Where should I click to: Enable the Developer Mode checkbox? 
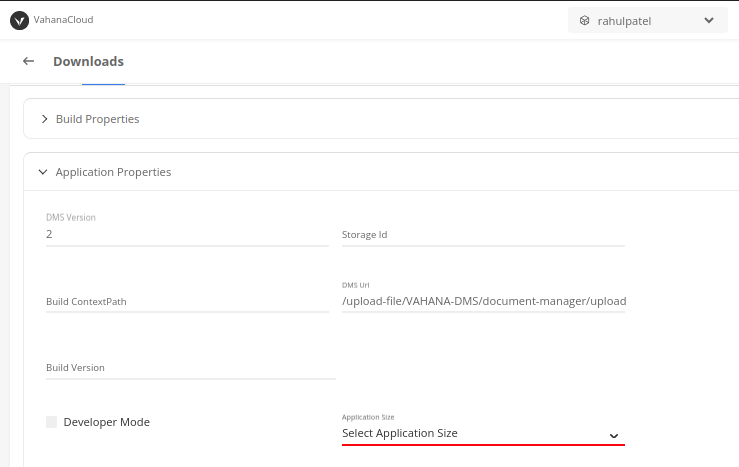click(51, 422)
